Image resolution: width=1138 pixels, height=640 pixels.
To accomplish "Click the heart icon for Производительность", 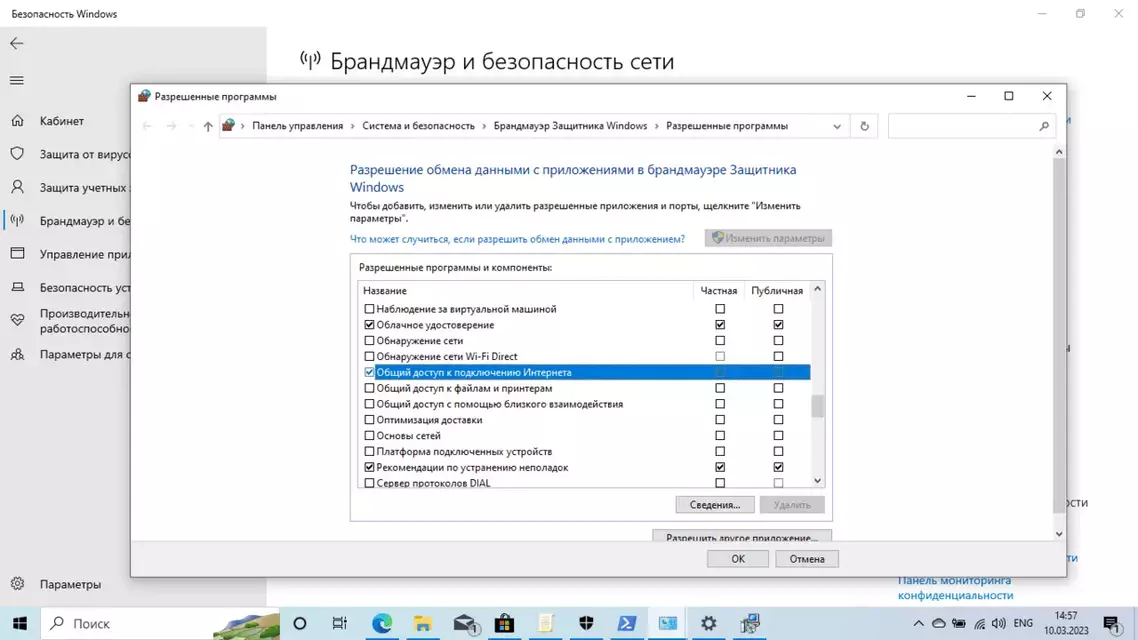I will [17, 320].
